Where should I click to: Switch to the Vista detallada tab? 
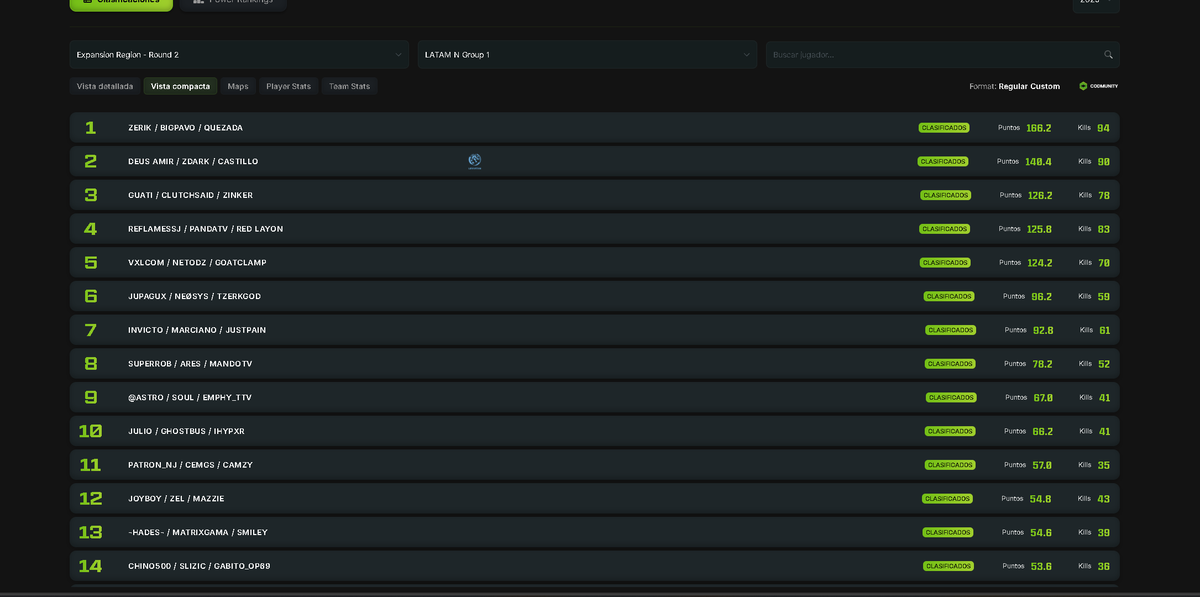(x=105, y=86)
